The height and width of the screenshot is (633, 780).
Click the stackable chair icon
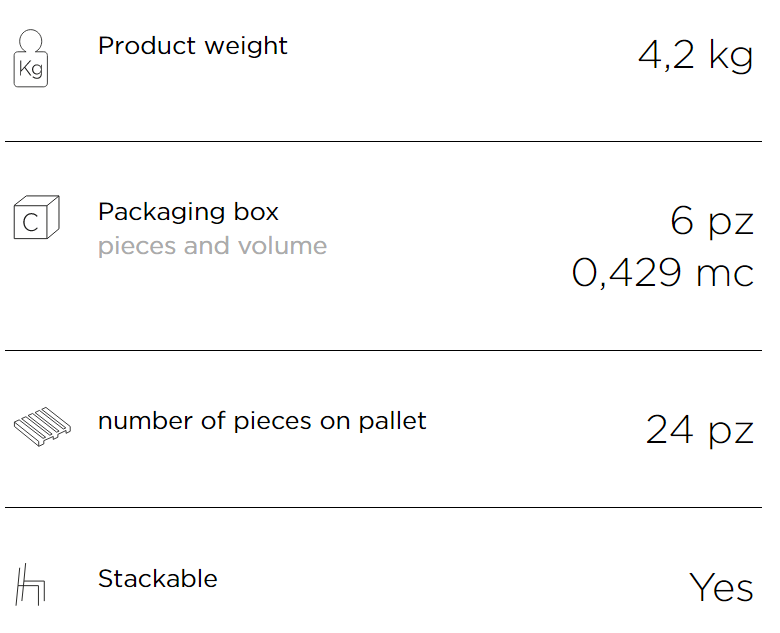[30, 585]
